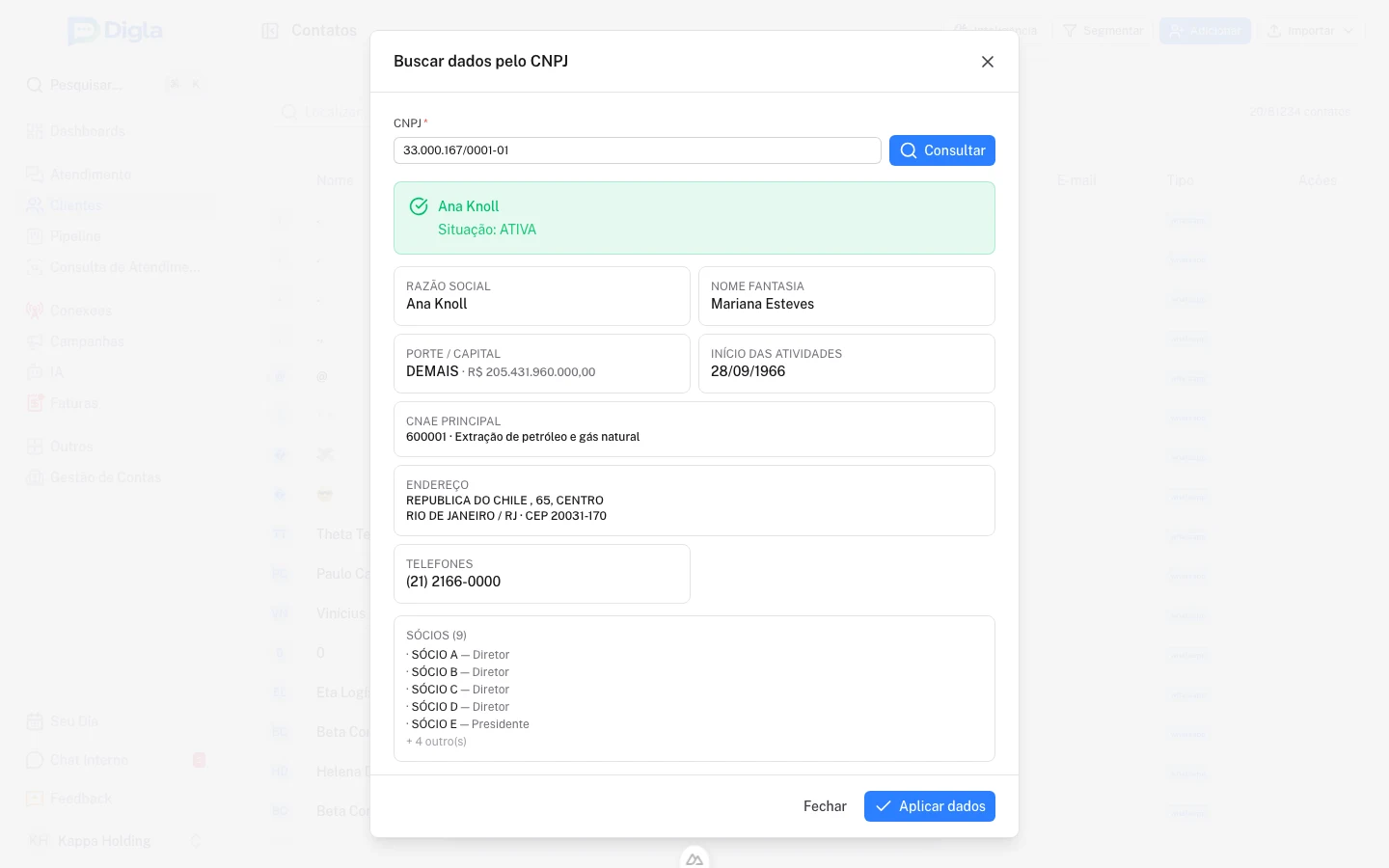The width and height of the screenshot is (1389, 868).
Task: Click the start date 28/09/1966
Action: [x=749, y=371]
